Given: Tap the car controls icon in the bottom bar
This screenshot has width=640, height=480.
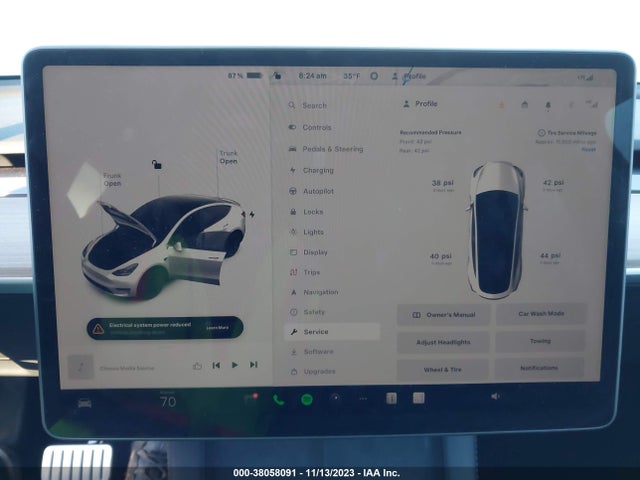Looking at the screenshot, I should pyautogui.click(x=84, y=403).
